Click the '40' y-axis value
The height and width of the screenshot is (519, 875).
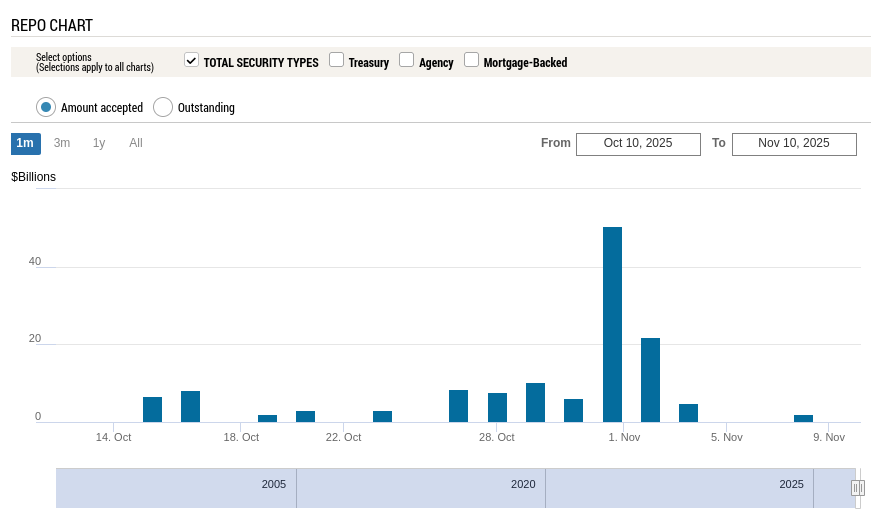(35, 261)
